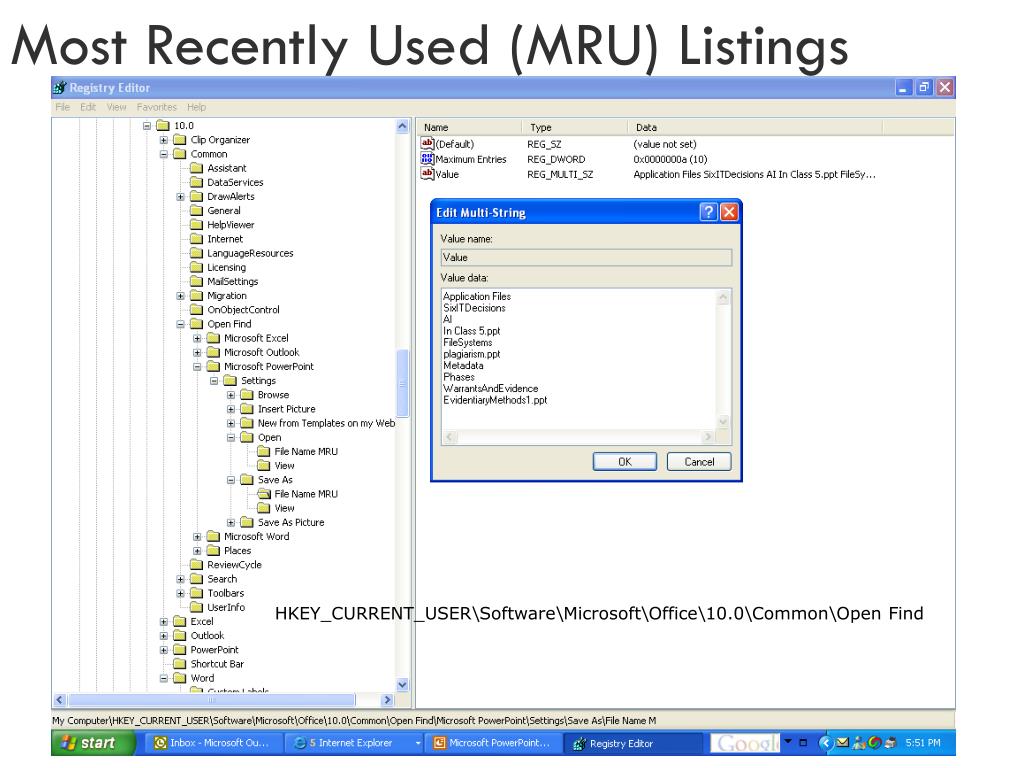Select the Browse key in the tree
Image resolution: width=1024 pixels, height=768 pixels.
[273, 394]
